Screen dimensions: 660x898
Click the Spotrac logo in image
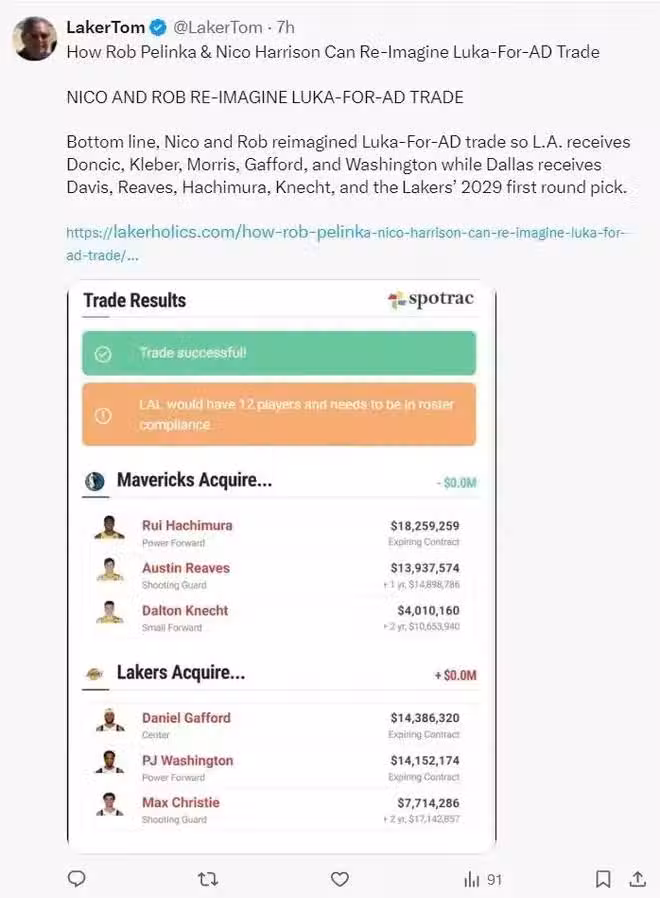pos(430,300)
